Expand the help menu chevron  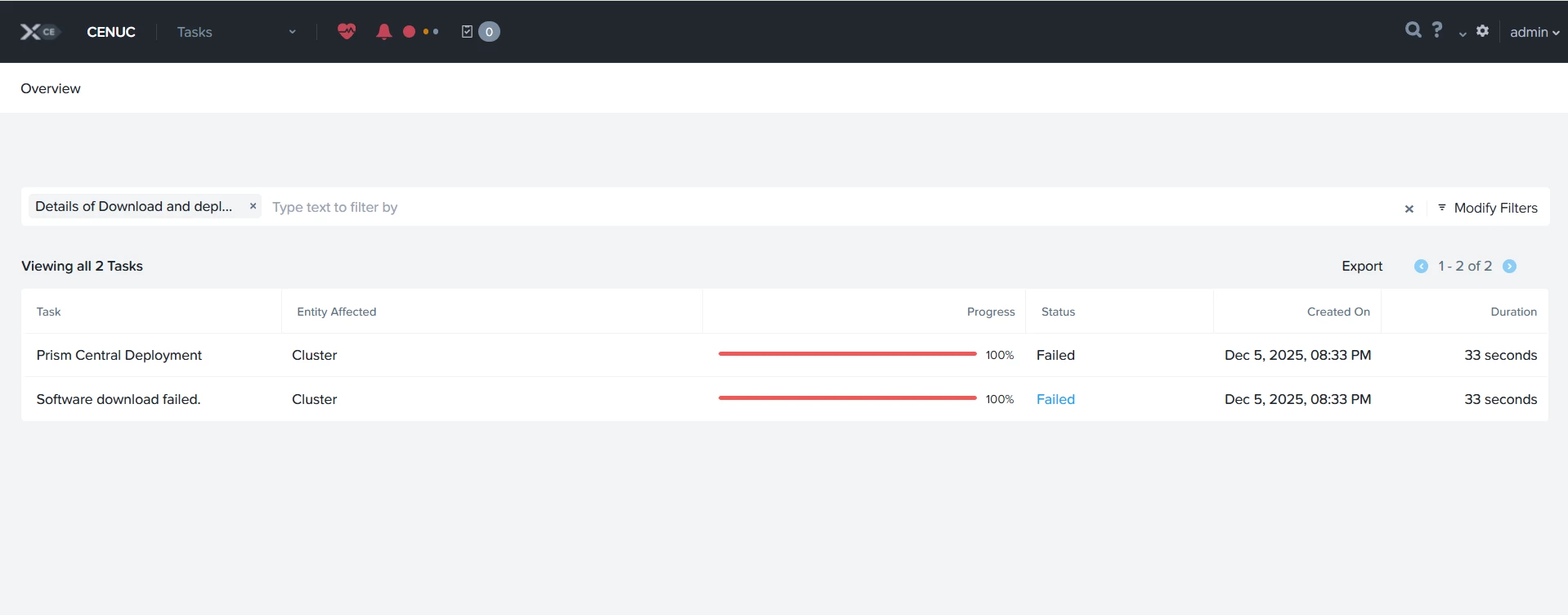[1463, 34]
